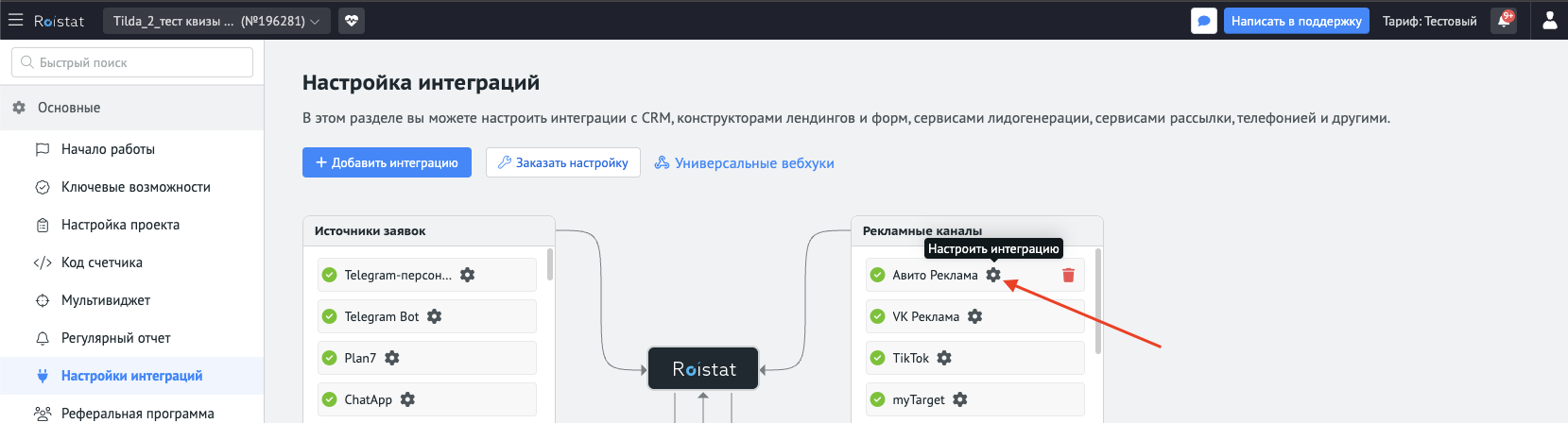Click green status check of Telegram-персон...

(329, 275)
